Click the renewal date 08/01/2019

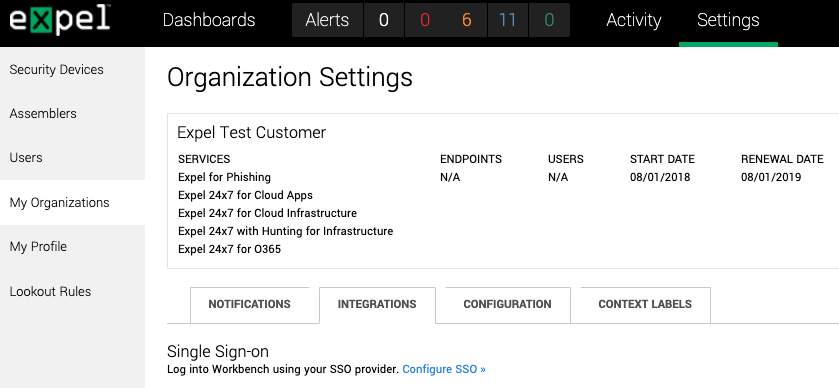click(771, 177)
